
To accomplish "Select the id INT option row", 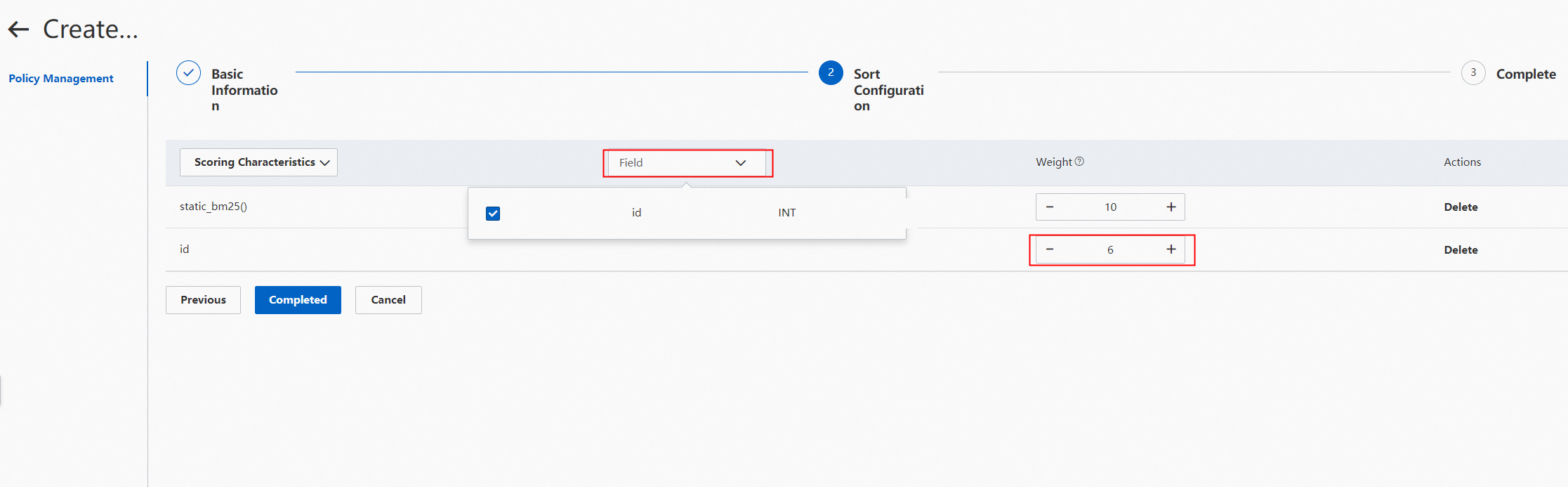I will (x=687, y=213).
